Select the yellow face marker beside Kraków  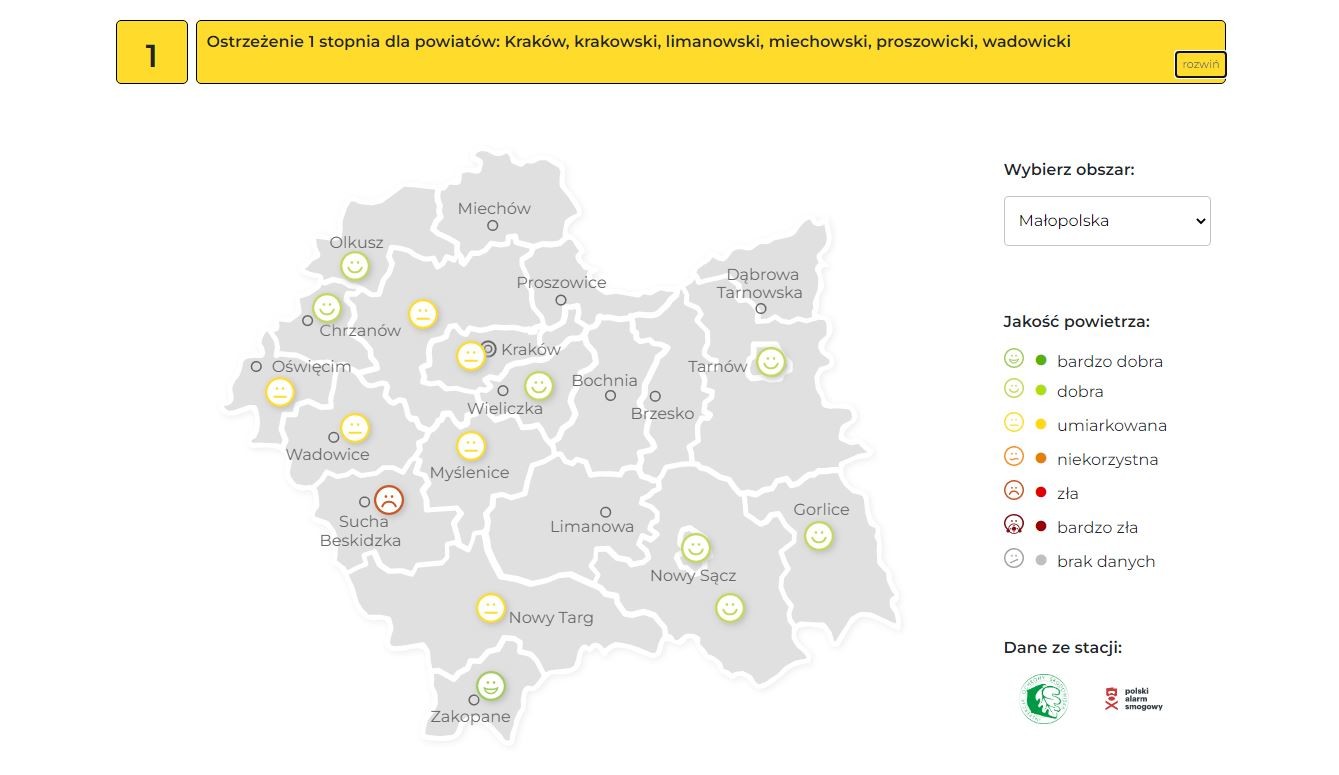coord(470,356)
